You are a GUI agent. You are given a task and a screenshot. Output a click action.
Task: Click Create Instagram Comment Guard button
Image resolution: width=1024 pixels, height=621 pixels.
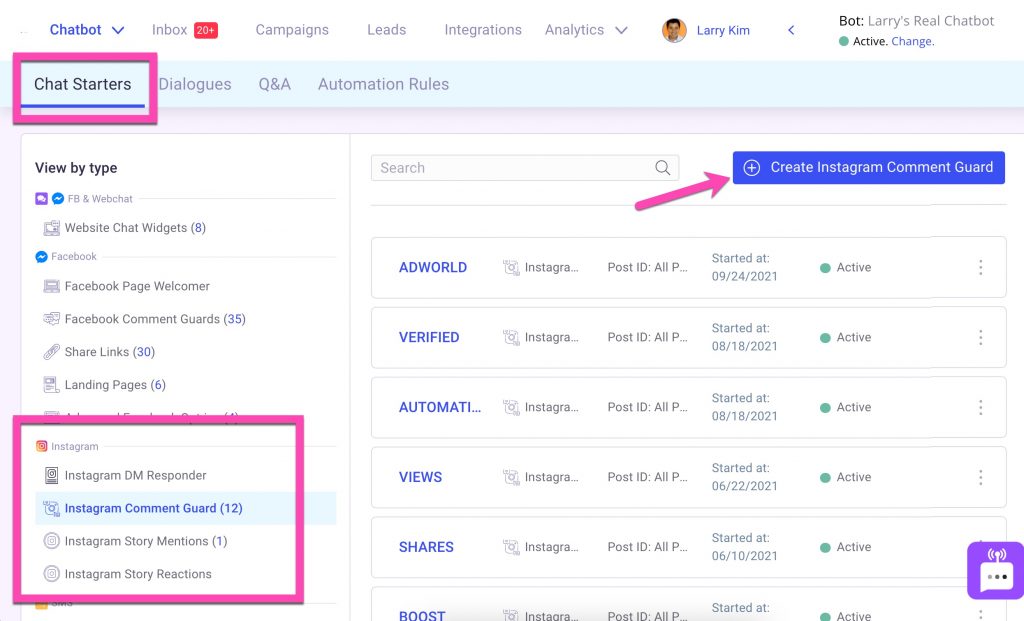pos(869,168)
